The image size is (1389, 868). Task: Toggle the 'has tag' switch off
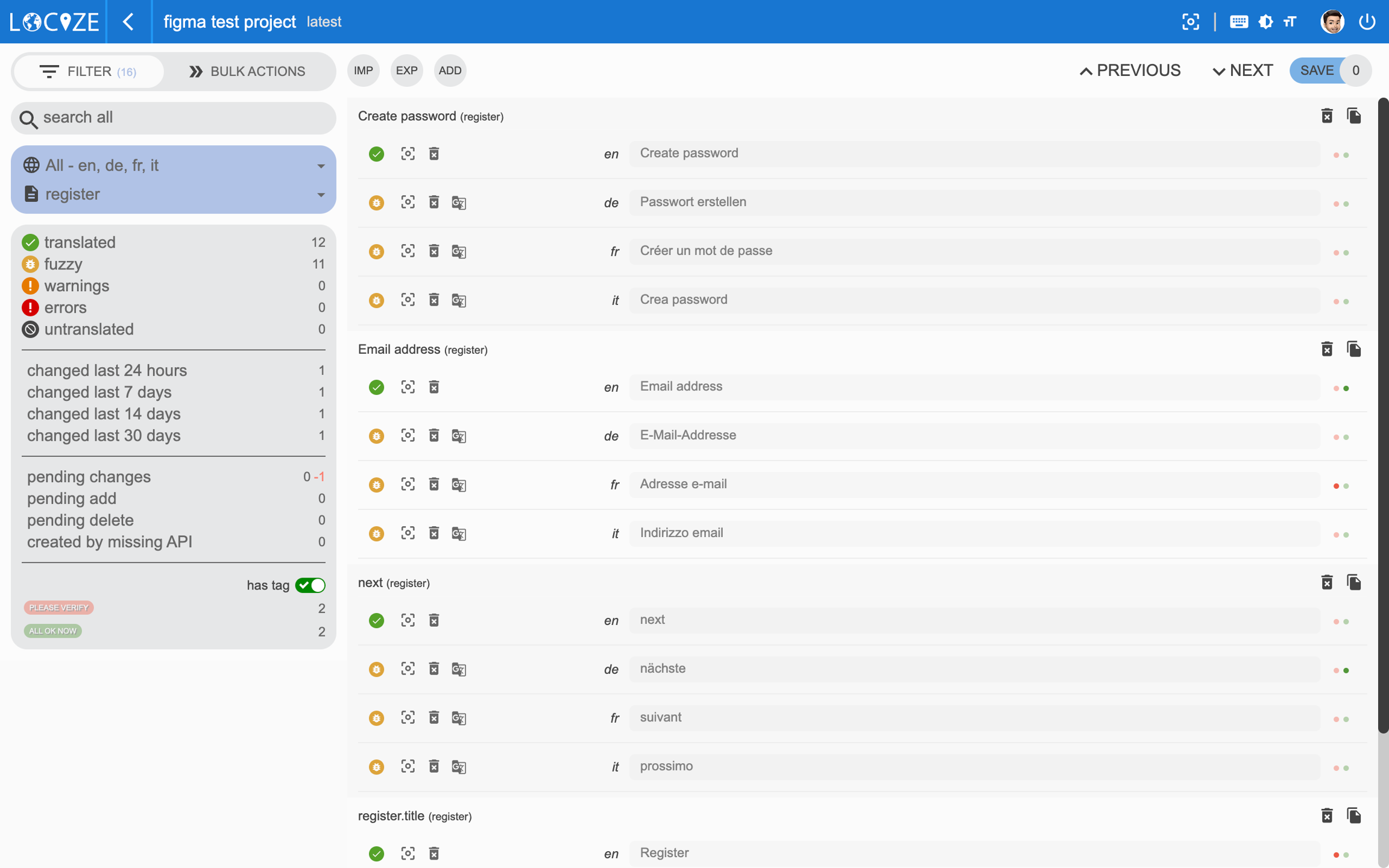[310, 585]
